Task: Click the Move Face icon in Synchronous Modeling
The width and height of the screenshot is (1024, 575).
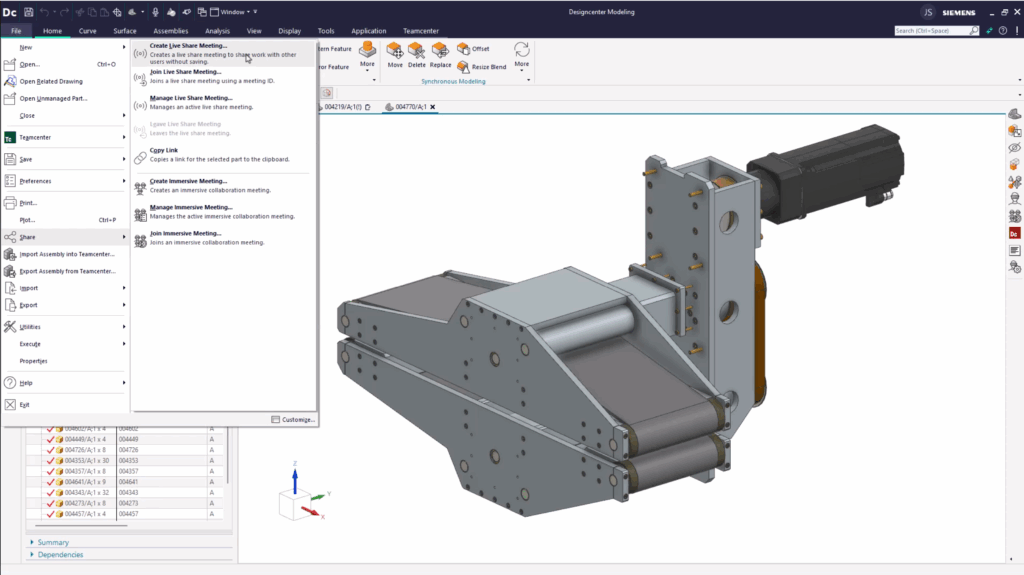Action: (395, 51)
